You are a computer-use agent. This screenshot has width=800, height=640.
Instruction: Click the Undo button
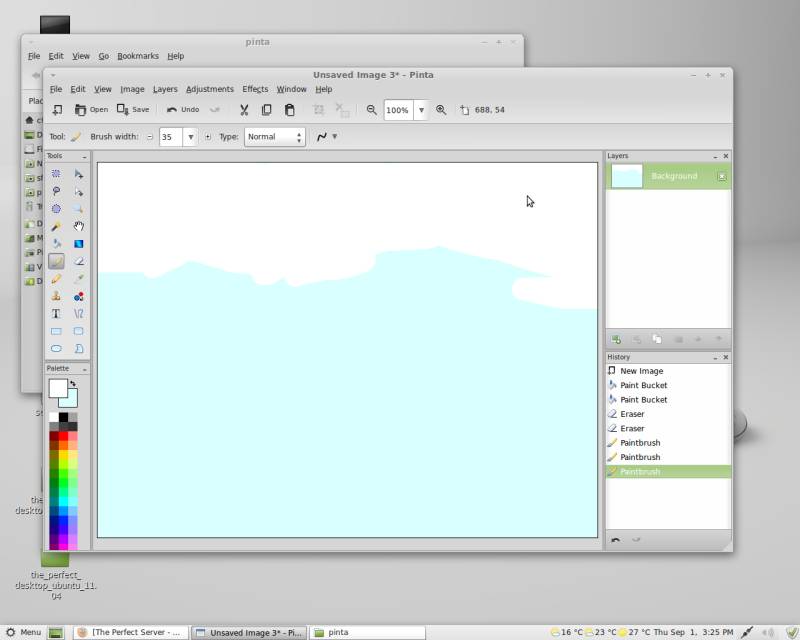[x=182, y=110]
